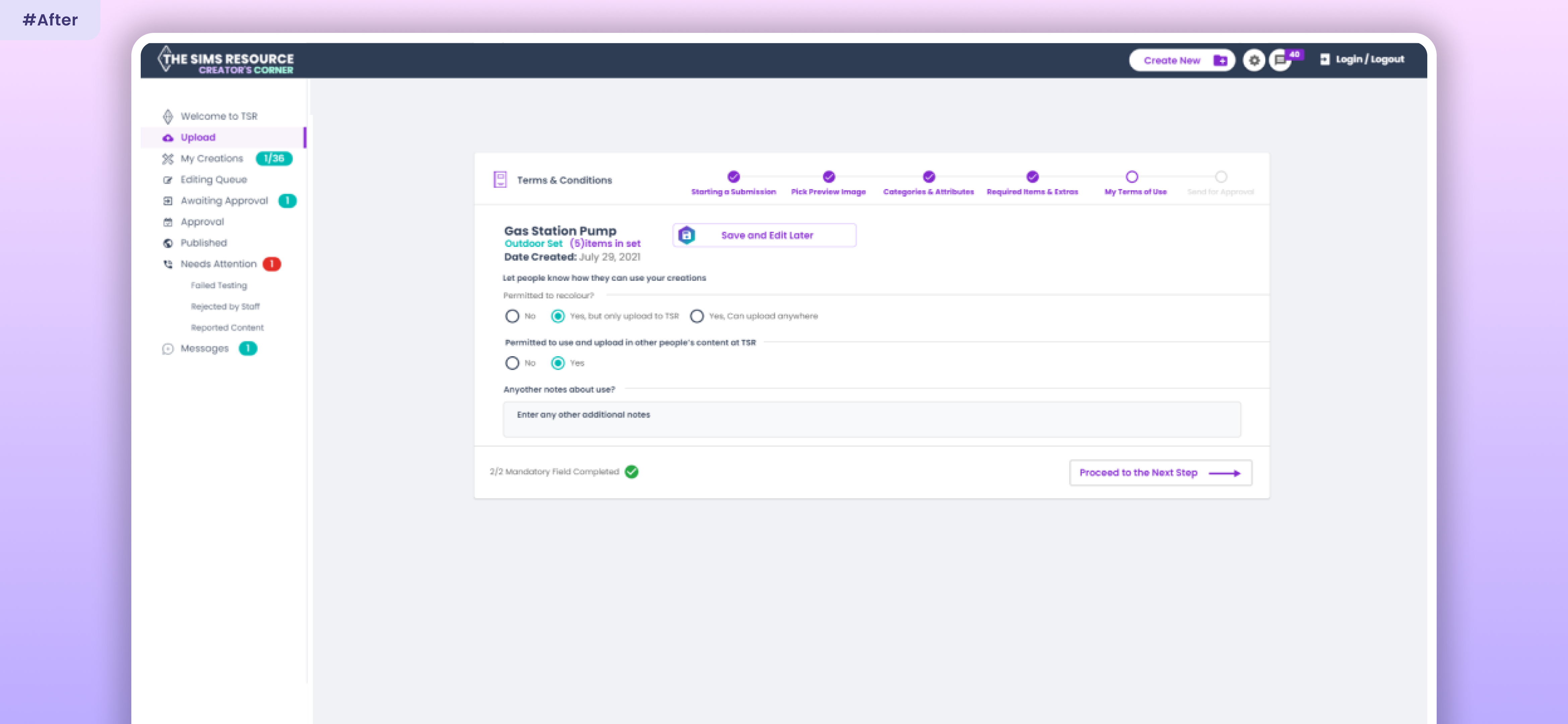Viewport: 1568px width, 724px height.
Task: Open My Creations in the sidebar
Action: 211,158
